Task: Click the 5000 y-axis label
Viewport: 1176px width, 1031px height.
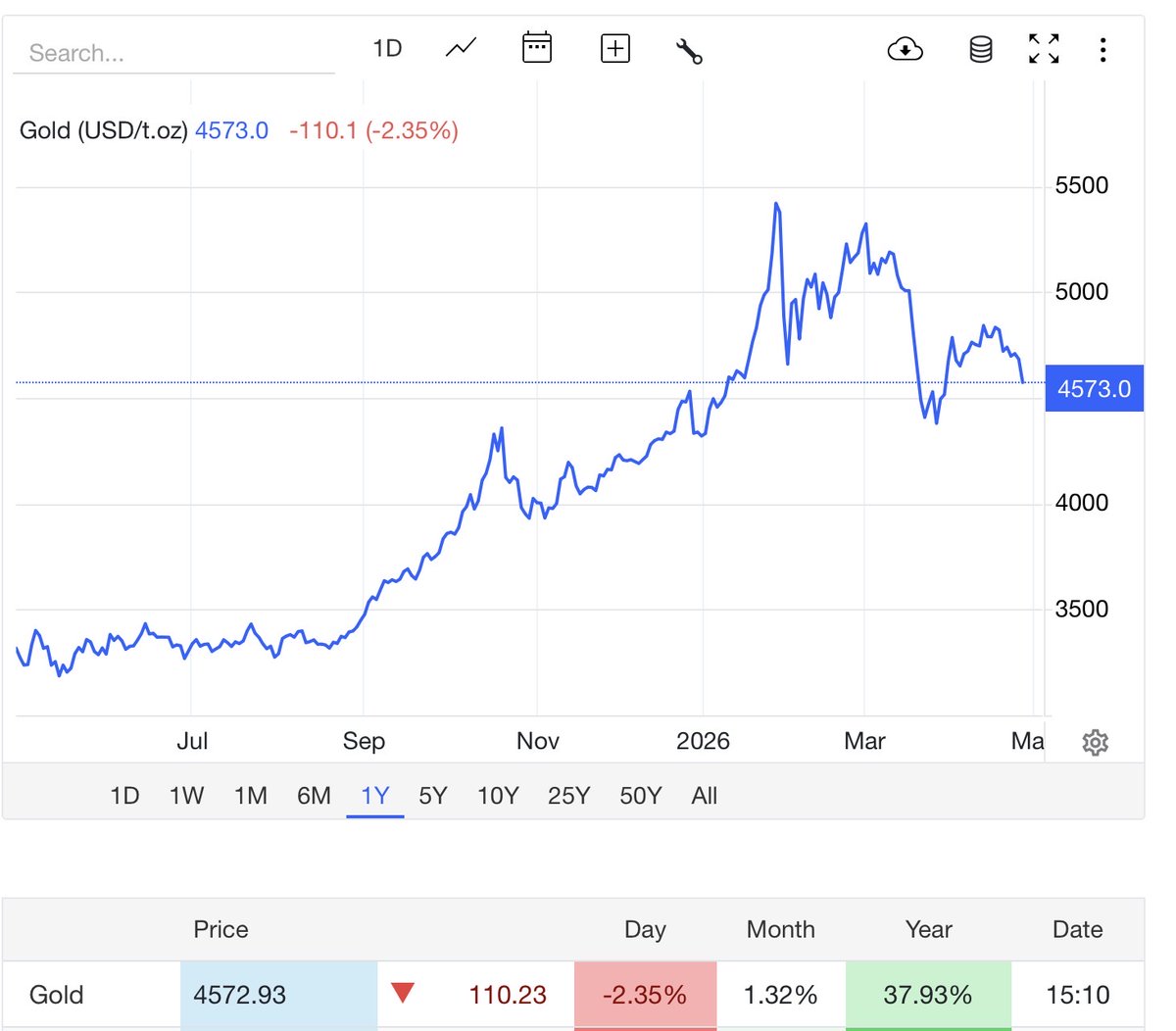Action: tap(1082, 291)
